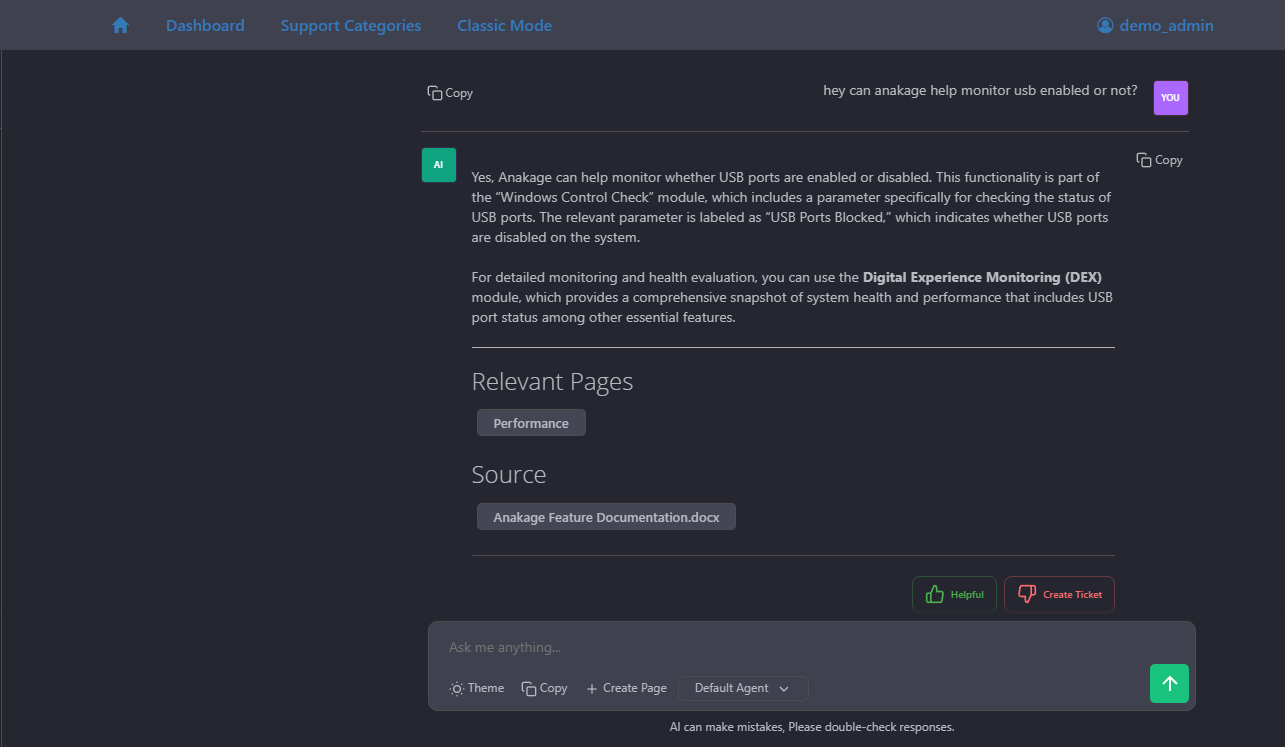Click Create Page in chat toolbar

[x=626, y=688]
